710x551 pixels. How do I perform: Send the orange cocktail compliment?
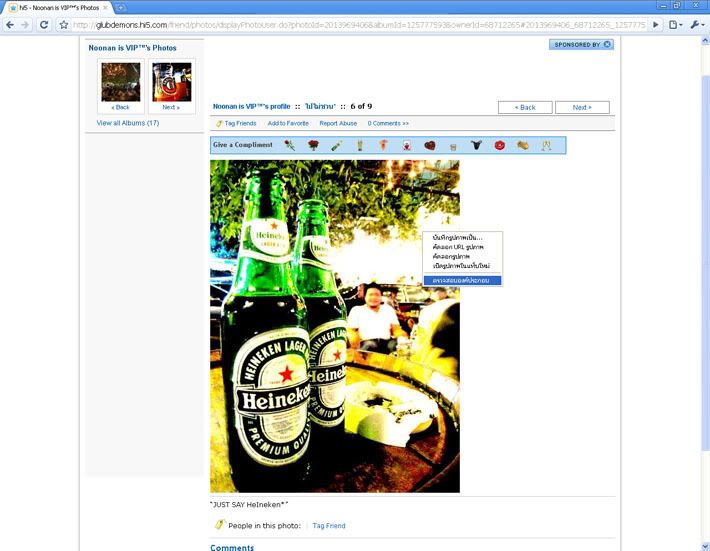point(384,145)
